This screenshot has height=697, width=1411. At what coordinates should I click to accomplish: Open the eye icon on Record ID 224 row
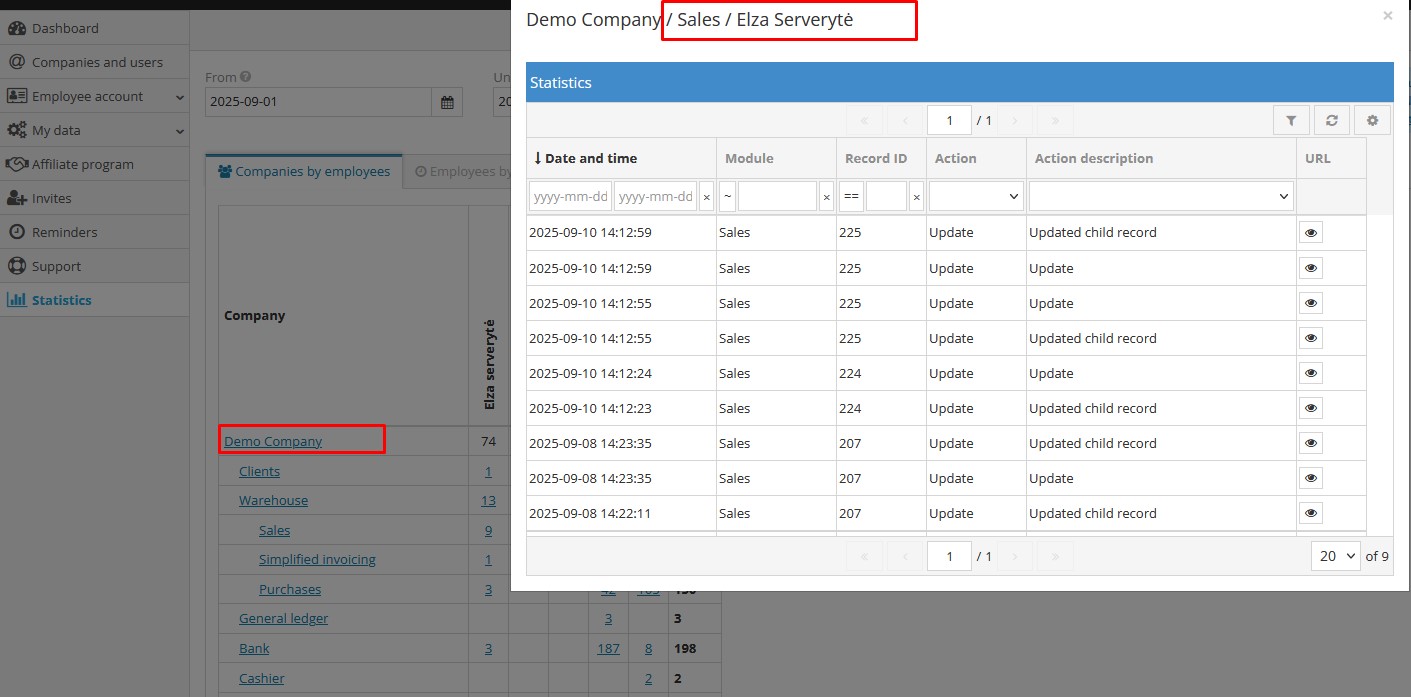(1310, 372)
